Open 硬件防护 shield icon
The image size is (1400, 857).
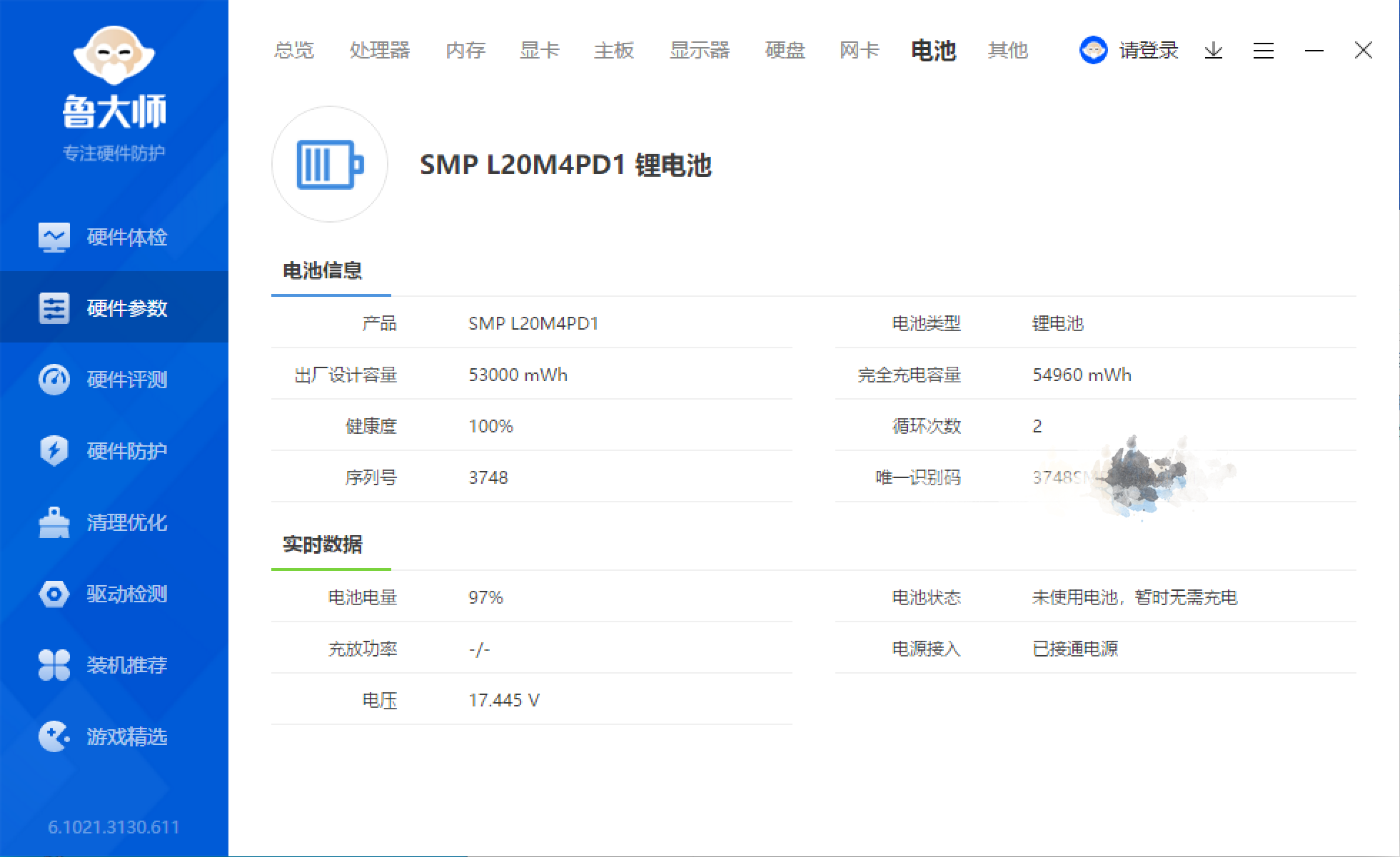[54, 451]
